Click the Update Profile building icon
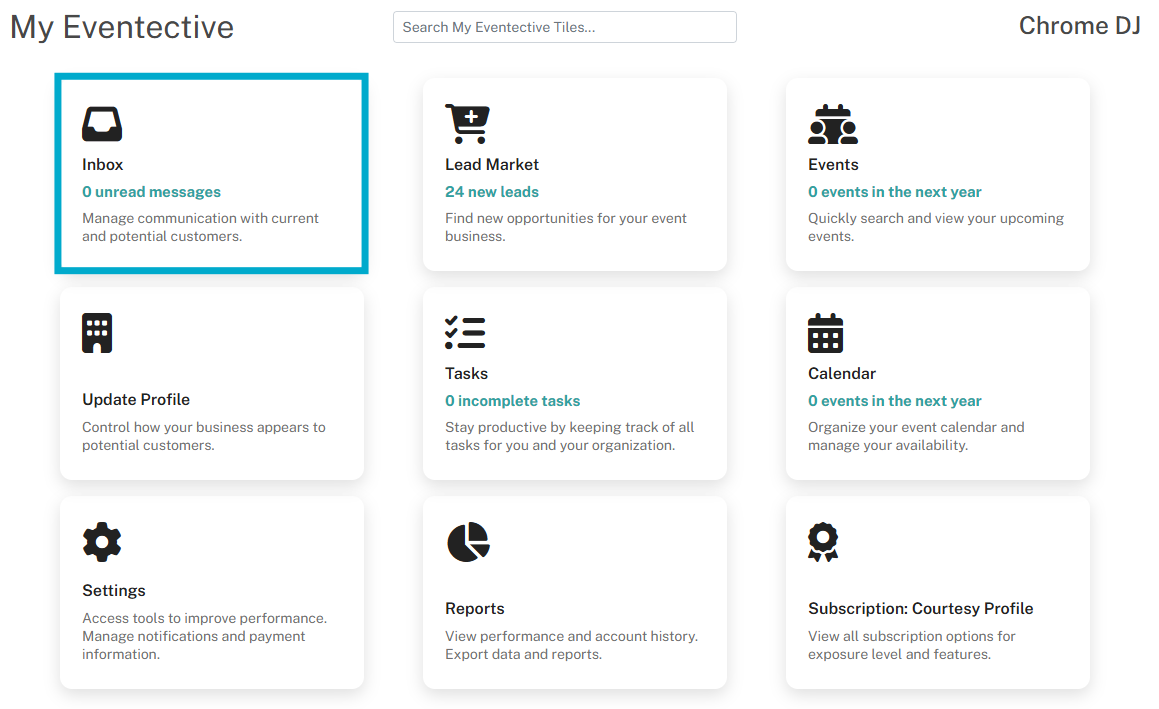This screenshot has height=709, width=1159. point(97,333)
